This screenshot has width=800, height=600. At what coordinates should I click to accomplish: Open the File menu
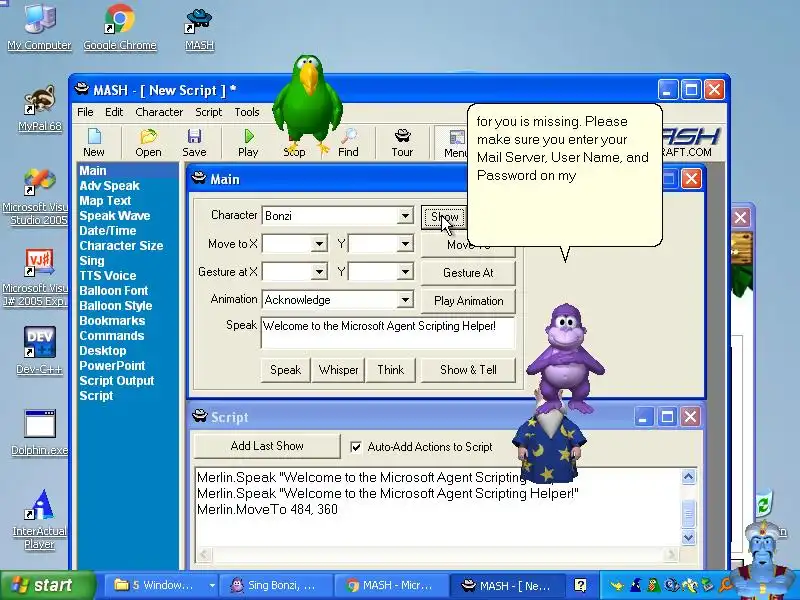[85, 112]
